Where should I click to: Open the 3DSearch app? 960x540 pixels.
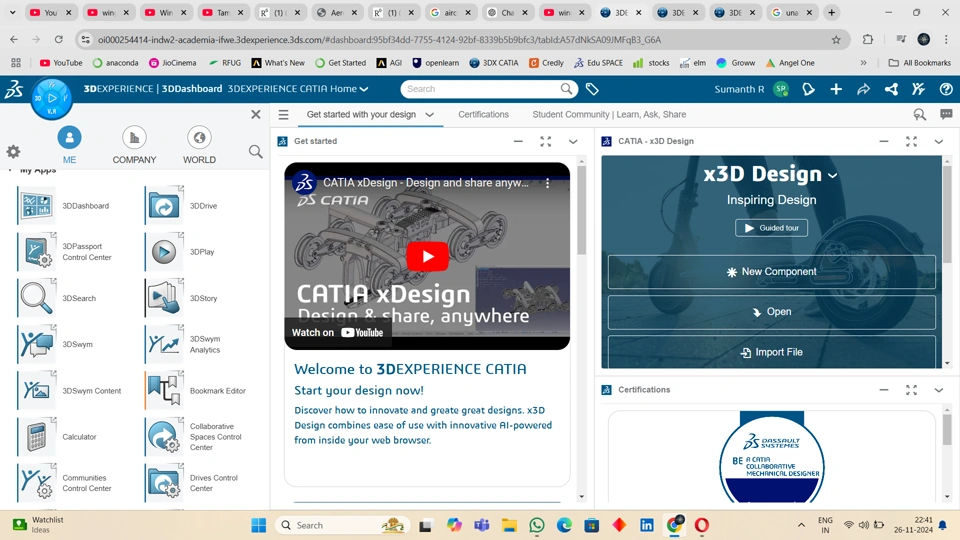[x=37, y=298]
